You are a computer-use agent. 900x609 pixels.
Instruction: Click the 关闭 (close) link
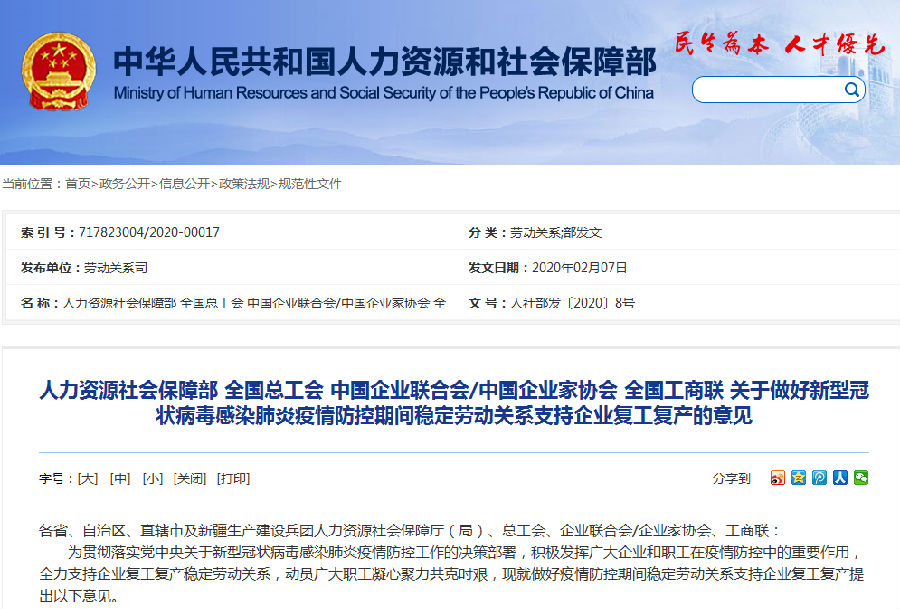[189, 479]
